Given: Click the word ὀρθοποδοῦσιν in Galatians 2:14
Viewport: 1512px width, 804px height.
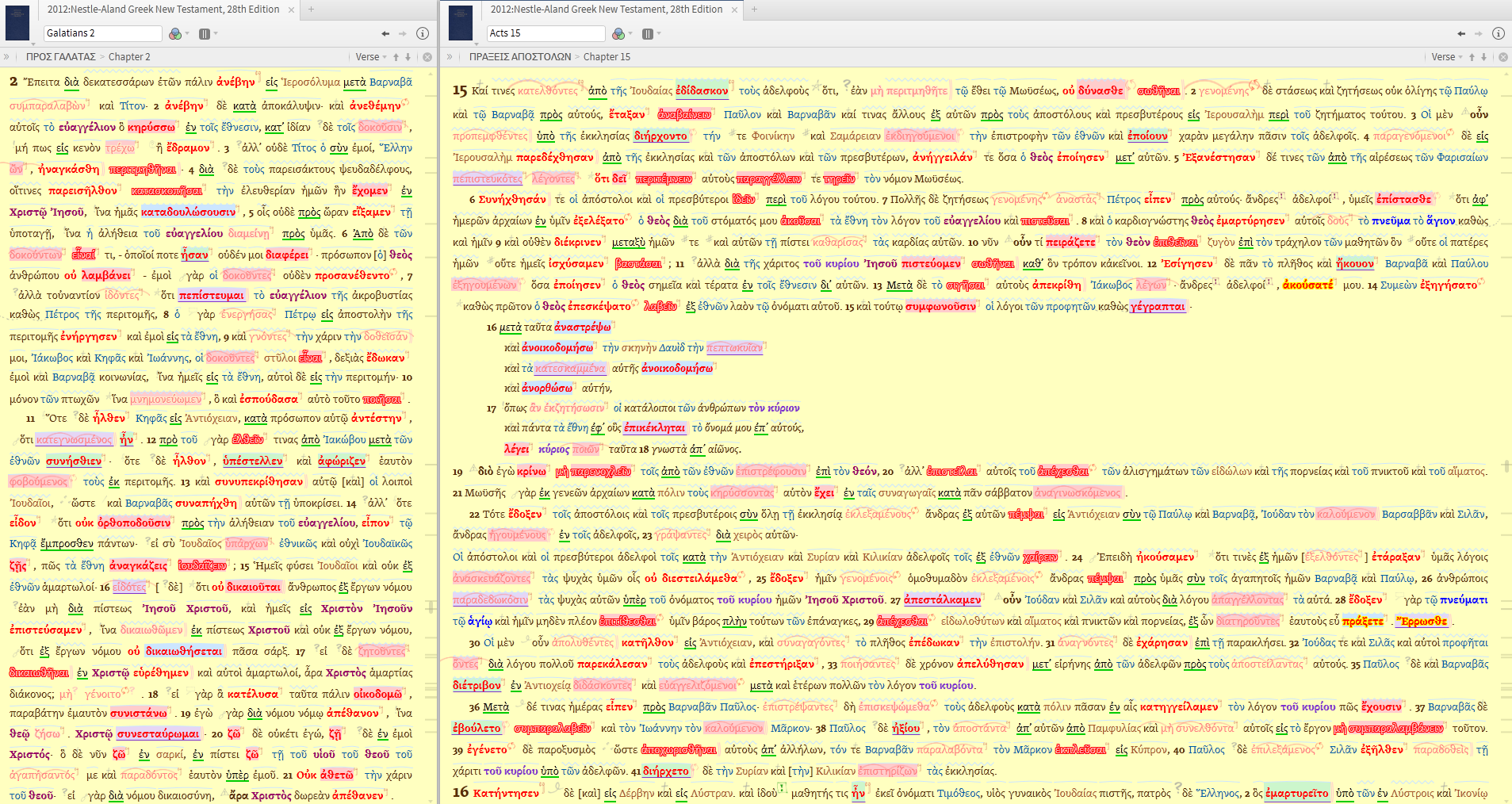Looking at the screenshot, I should (133, 523).
